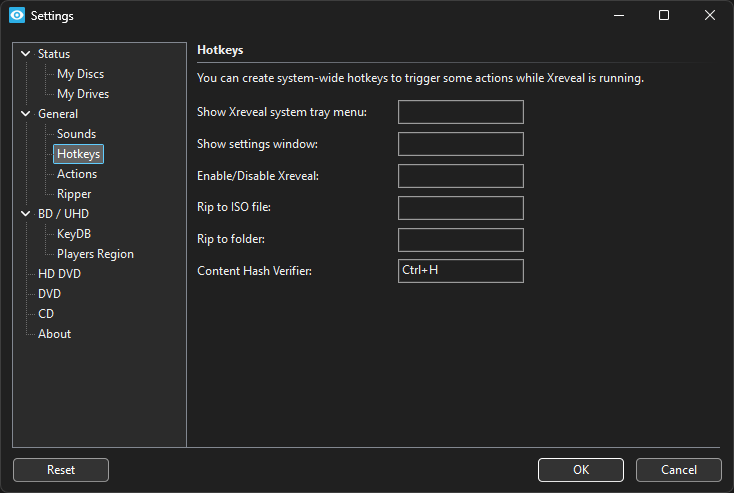
Task: Click the Content Hash Verifier field showing Ctrl+H
Action: tap(461, 271)
